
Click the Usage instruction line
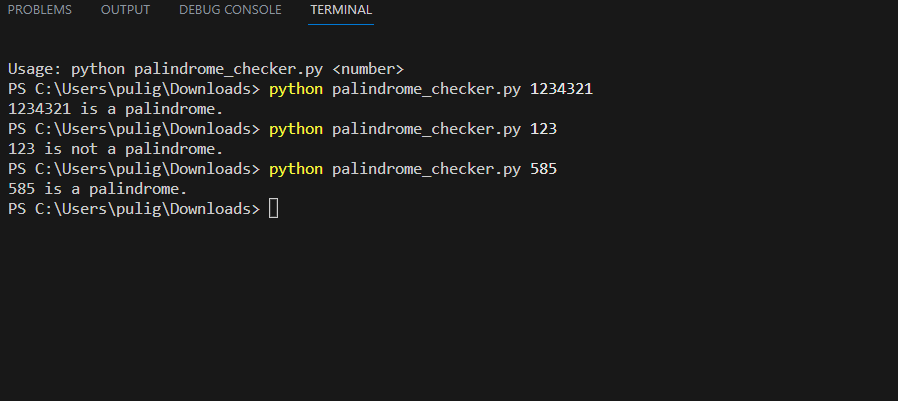click(205, 69)
